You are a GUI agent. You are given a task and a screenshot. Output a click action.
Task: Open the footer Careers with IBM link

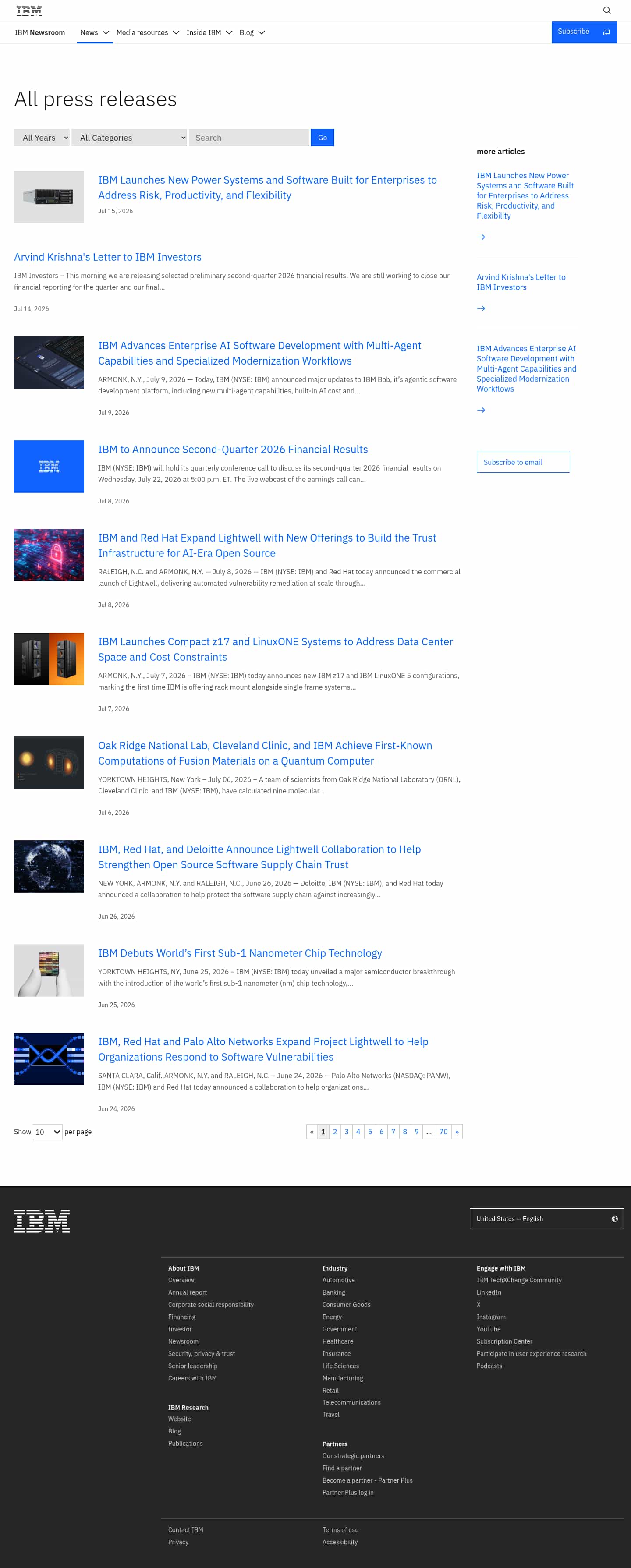(192, 1378)
